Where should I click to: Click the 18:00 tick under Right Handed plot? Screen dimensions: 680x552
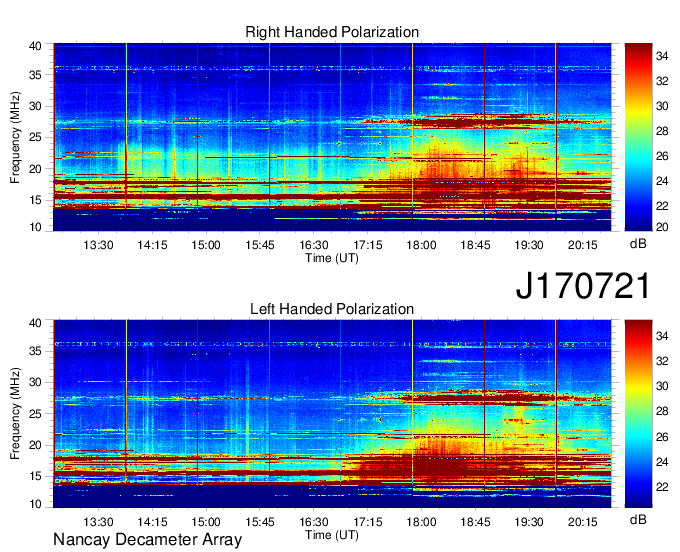pyautogui.click(x=422, y=245)
